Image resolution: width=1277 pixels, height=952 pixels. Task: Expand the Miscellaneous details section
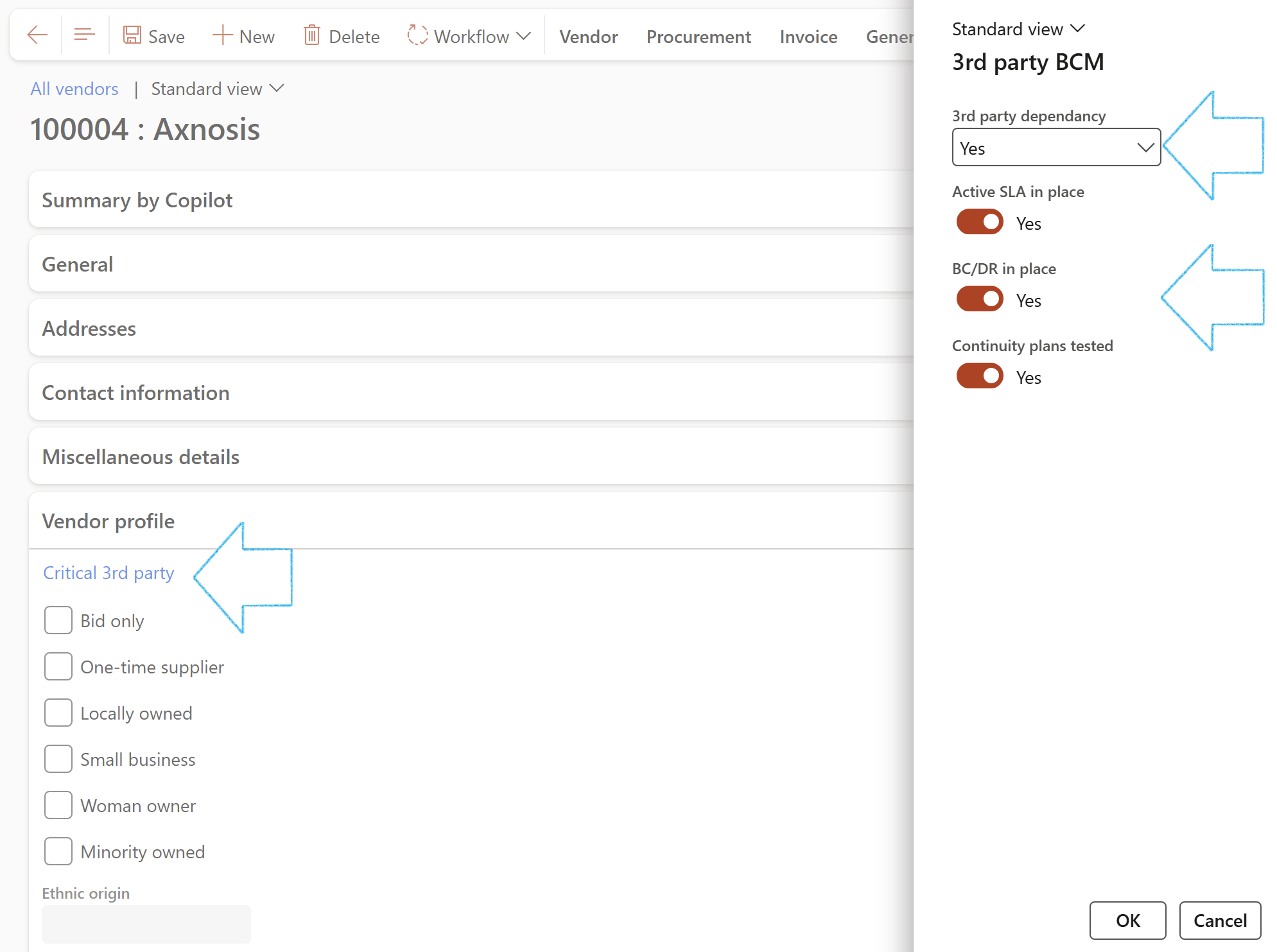pos(141,457)
